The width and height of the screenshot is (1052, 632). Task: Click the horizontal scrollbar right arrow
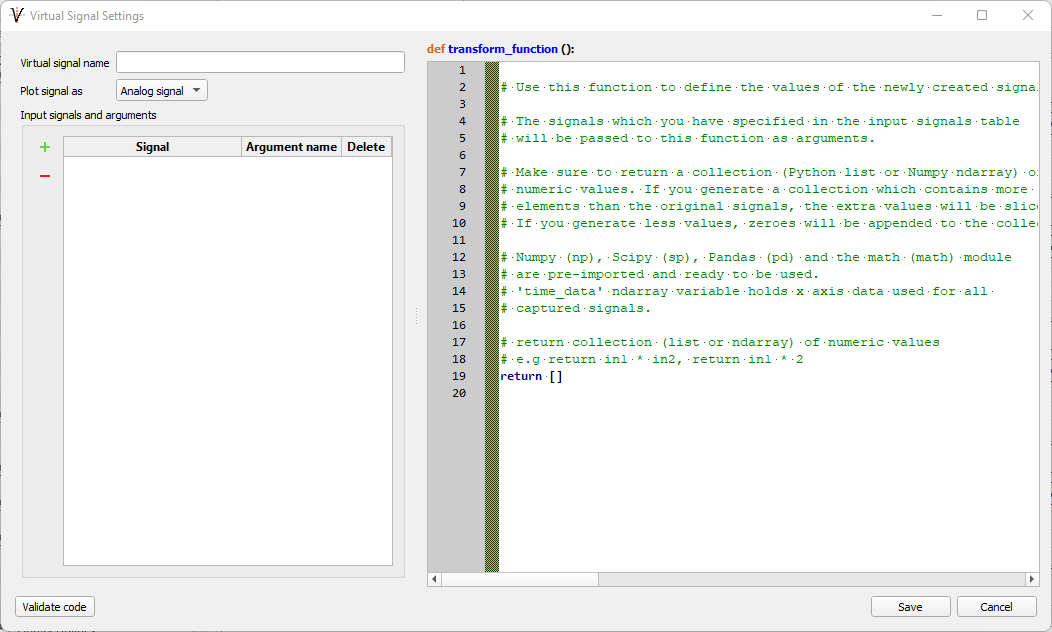pyautogui.click(x=1032, y=579)
